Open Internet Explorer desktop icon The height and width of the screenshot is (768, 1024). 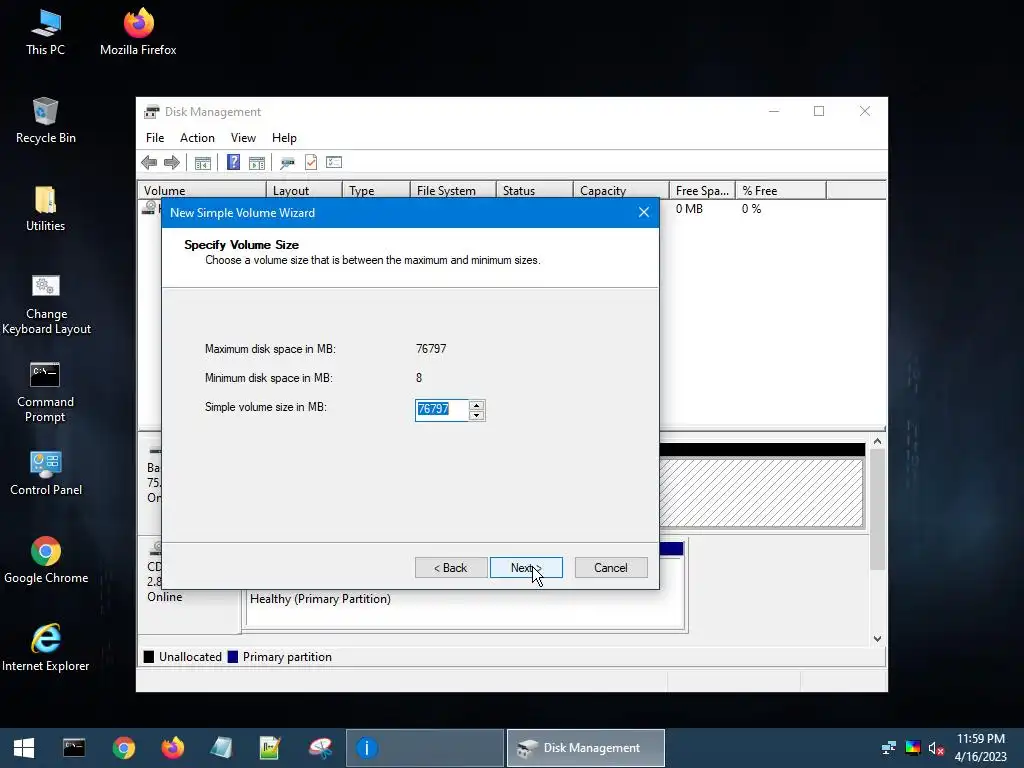coord(45,648)
